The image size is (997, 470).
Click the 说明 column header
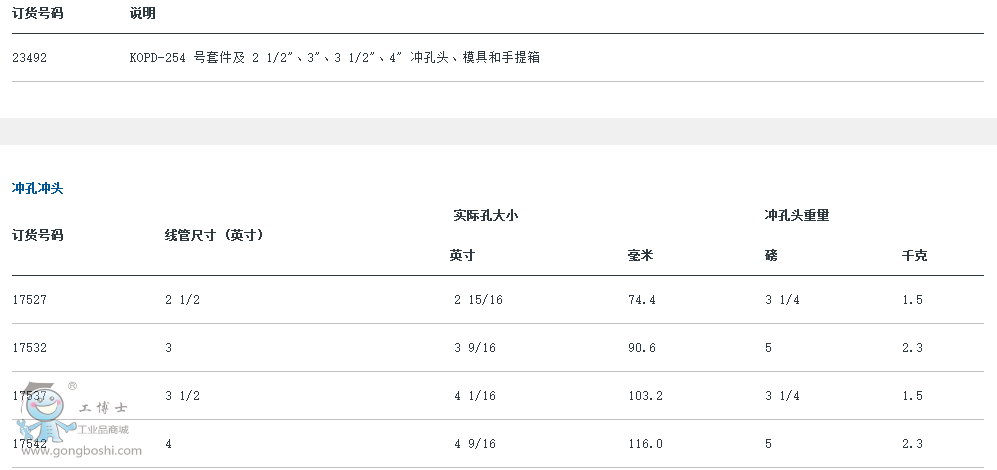pyautogui.click(x=142, y=13)
